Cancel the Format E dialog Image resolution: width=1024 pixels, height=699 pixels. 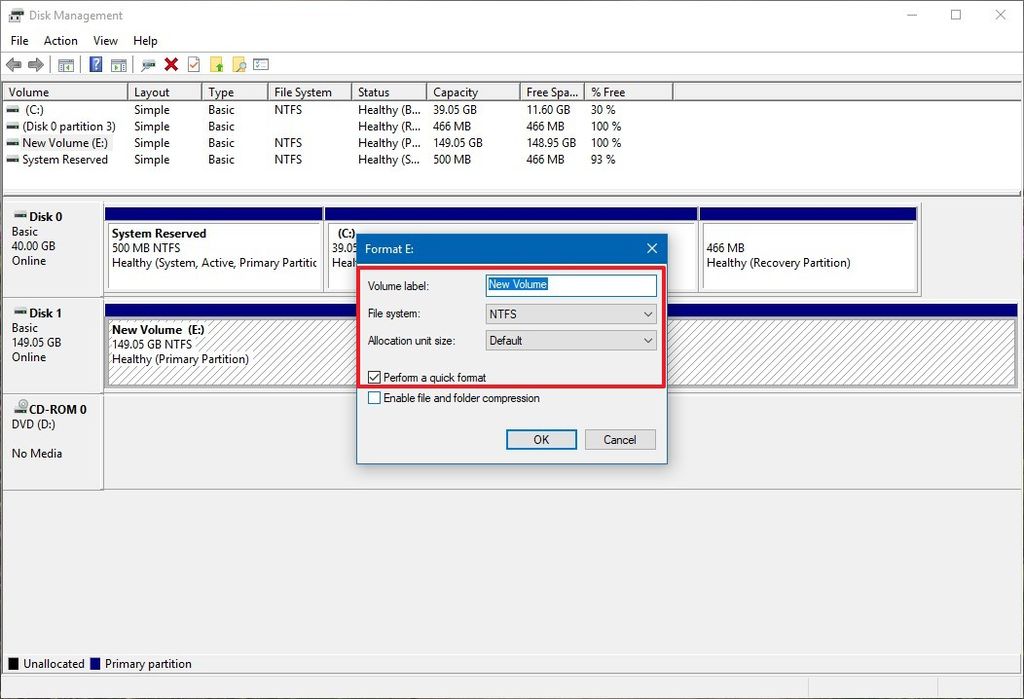(x=621, y=439)
